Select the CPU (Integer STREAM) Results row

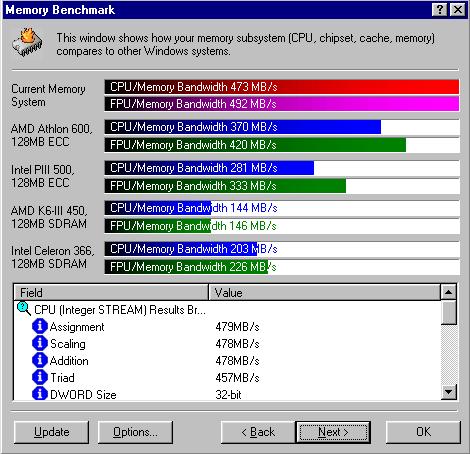click(227, 310)
